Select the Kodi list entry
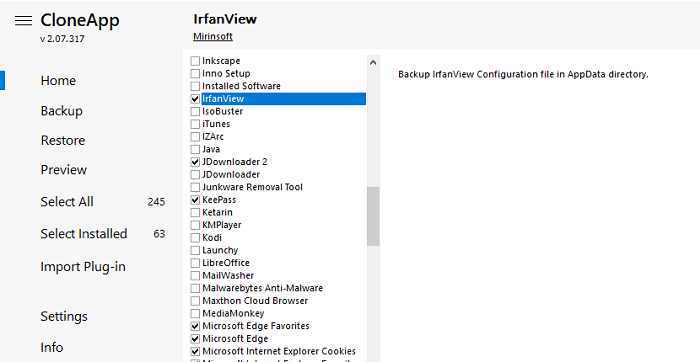The image size is (700, 362). 212,237
